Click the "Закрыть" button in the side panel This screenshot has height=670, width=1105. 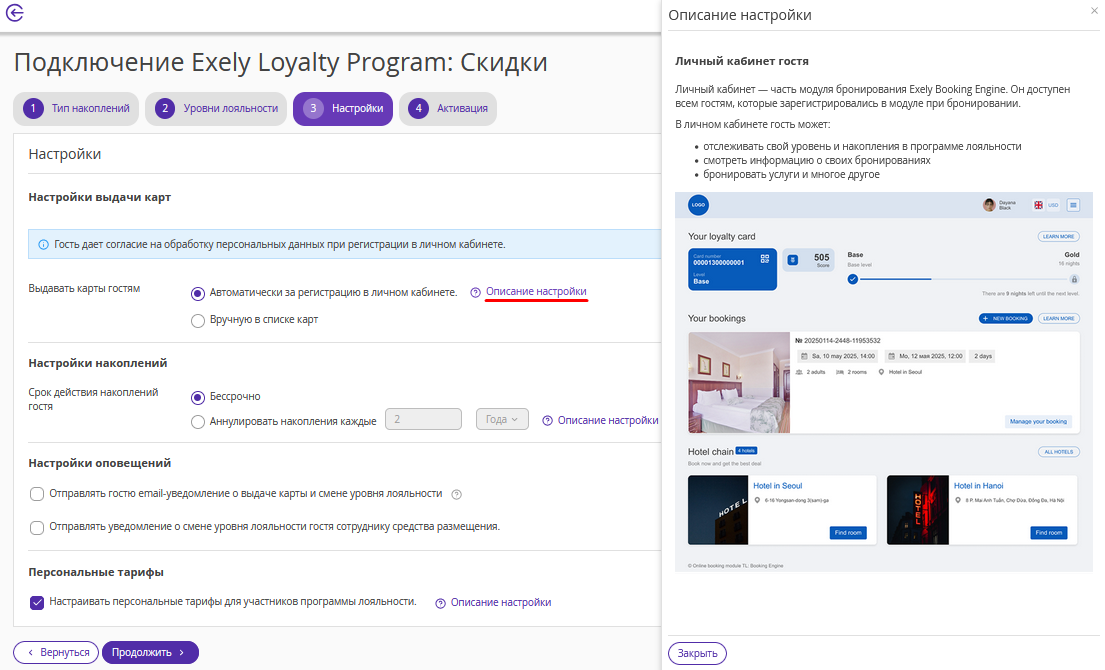(x=697, y=653)
